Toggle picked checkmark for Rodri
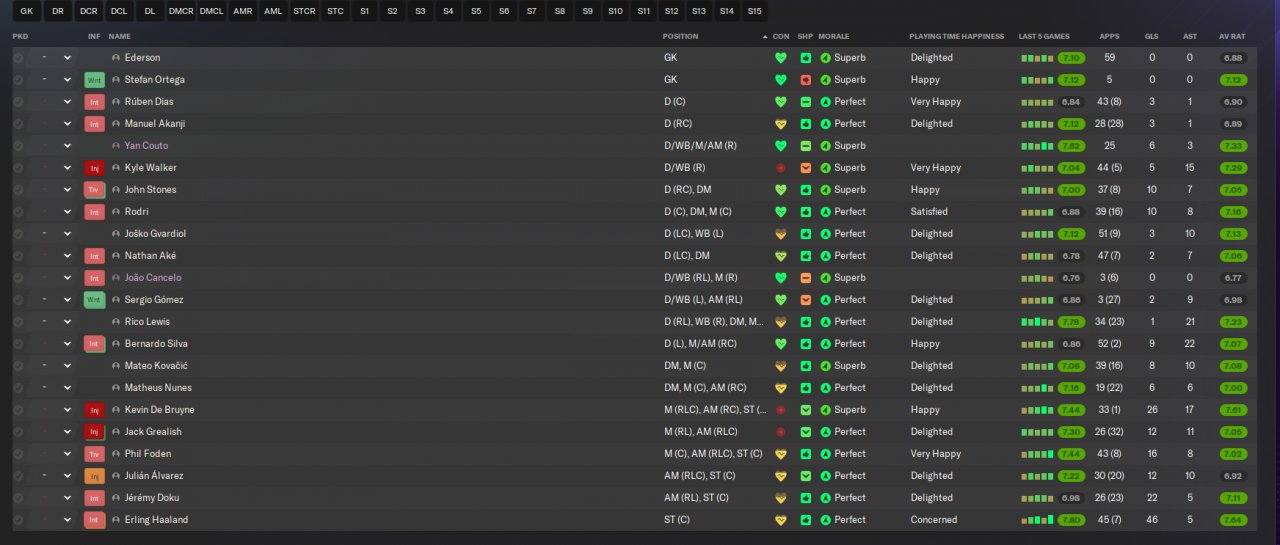 [x=18, y=212]
